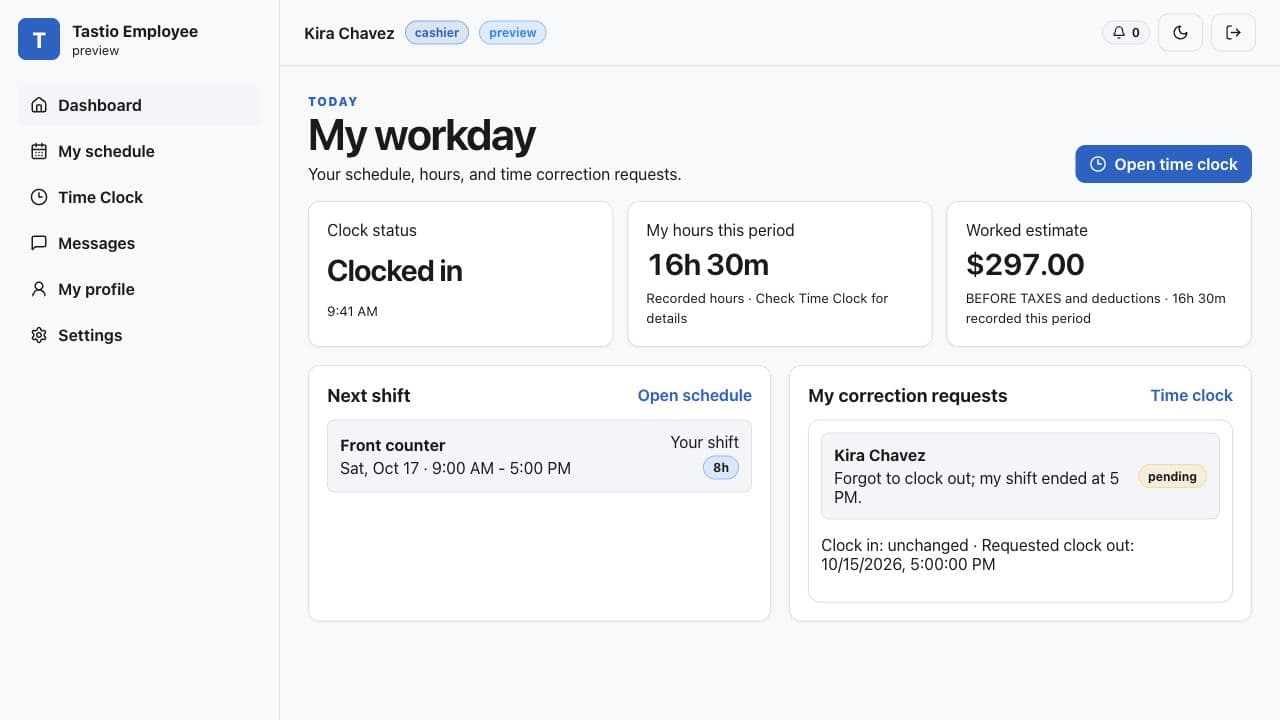Click the Dashboard home icon
Viewport: 1280px width, 720px height.
pyautogui.click(x=39, y=105)
